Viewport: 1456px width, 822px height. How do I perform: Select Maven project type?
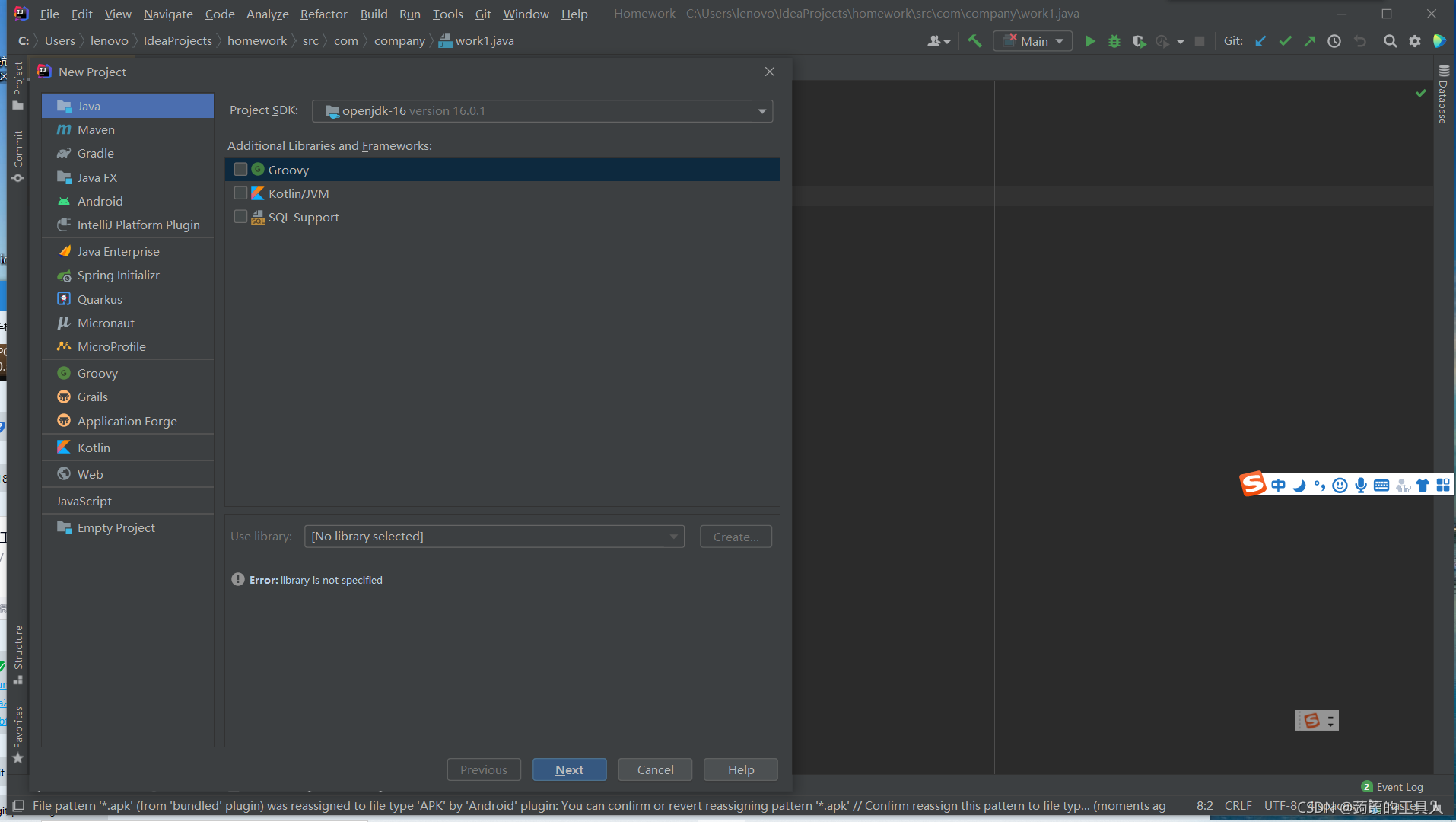point(128,129)
